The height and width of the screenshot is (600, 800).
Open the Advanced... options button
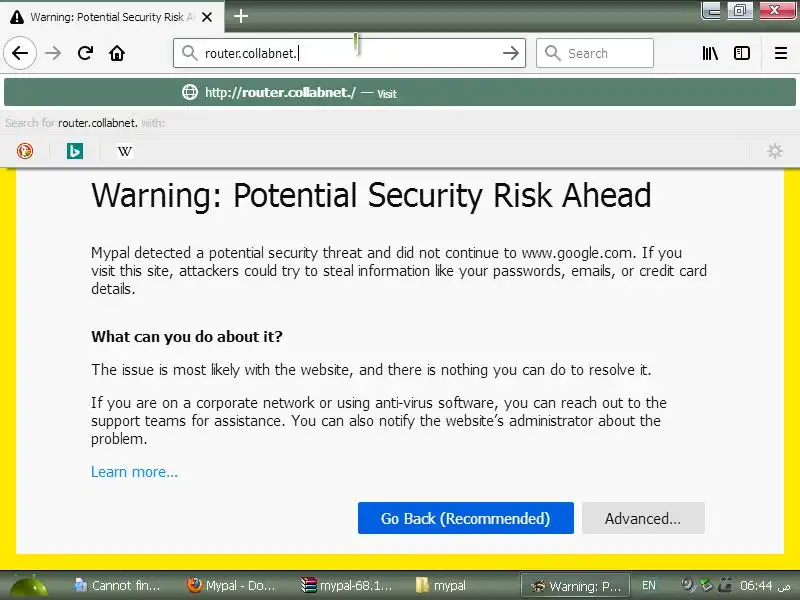643,518
